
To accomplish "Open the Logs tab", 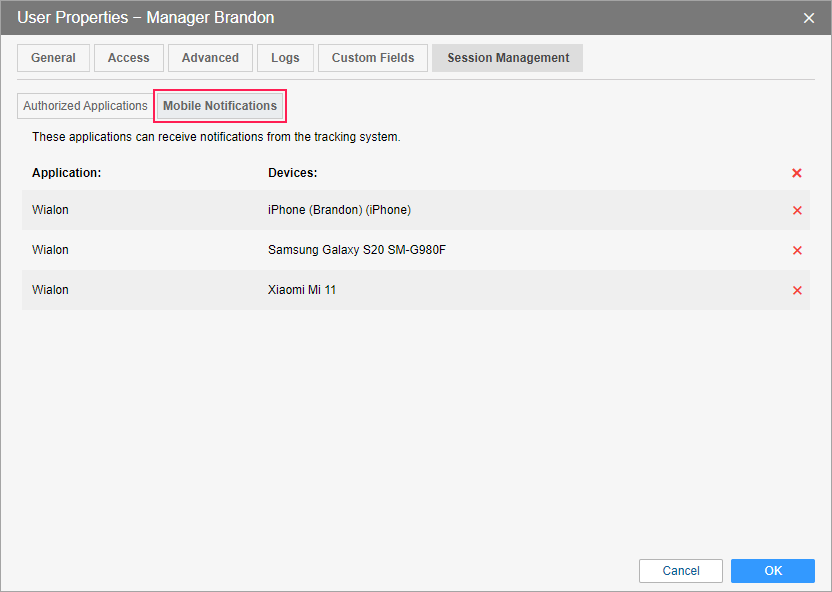I will click(285, 58).
